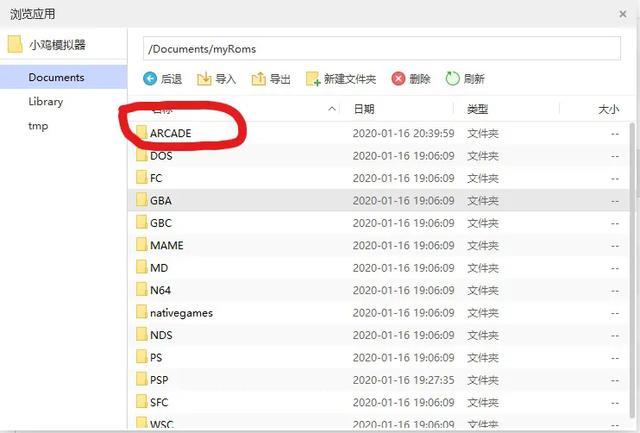640x433 pixels.
Task: Toggle name column sort arrow
Action: point(332,109)
